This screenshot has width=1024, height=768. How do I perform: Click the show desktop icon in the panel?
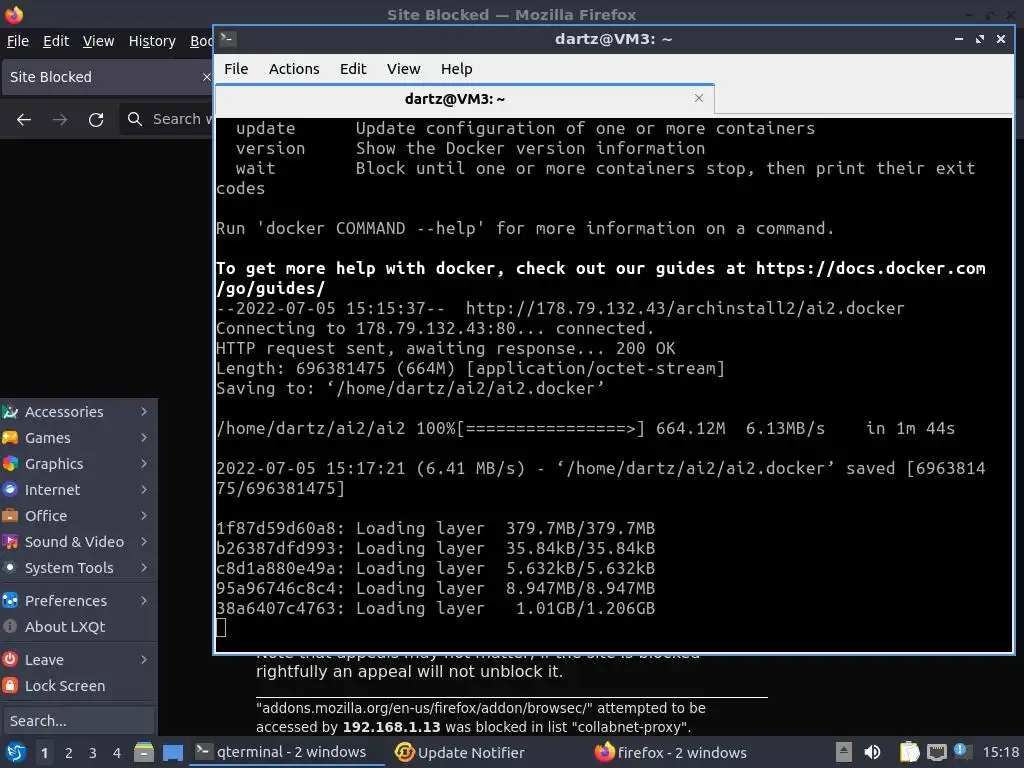(x=173, y=753)
